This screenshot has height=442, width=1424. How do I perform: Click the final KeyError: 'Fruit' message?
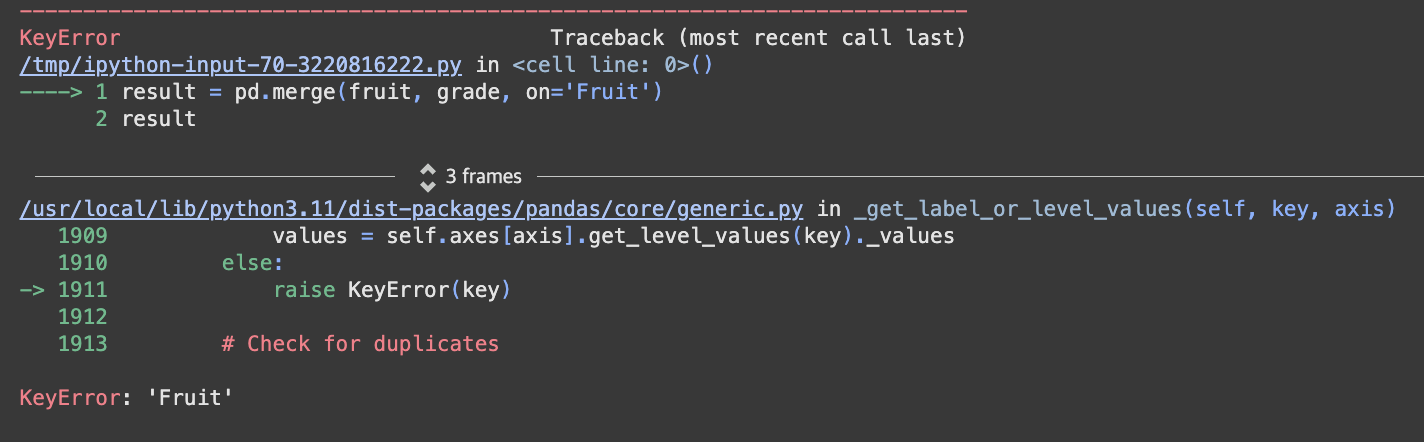126,398
